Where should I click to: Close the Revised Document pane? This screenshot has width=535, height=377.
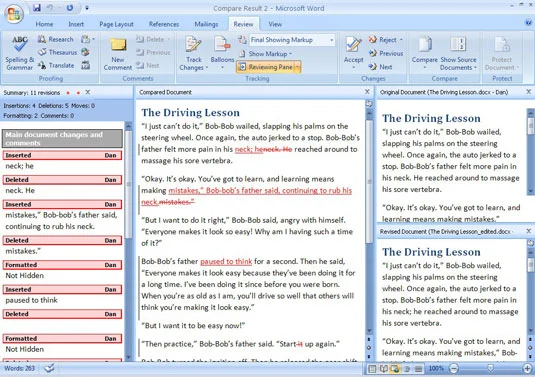coord(529,231)
